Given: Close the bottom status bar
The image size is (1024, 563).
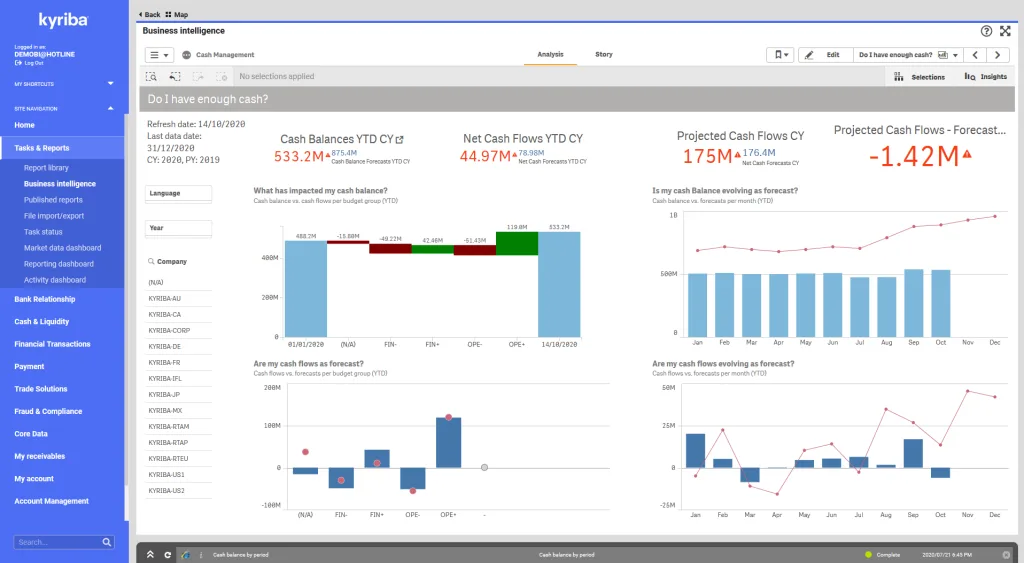Looking at the screenshot, I should point(1006,555).
